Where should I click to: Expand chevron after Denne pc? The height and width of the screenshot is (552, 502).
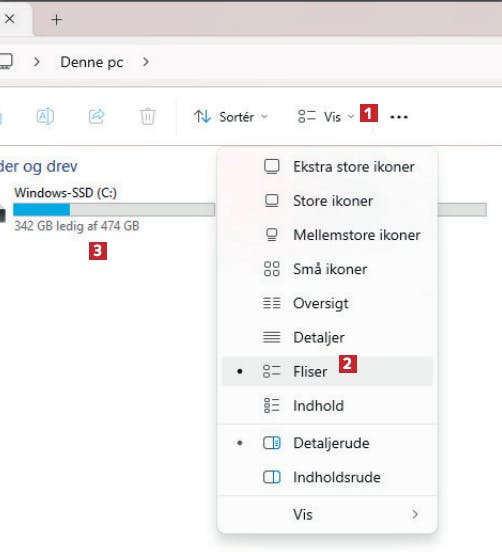pyautogui.click(x=145, y=62)
